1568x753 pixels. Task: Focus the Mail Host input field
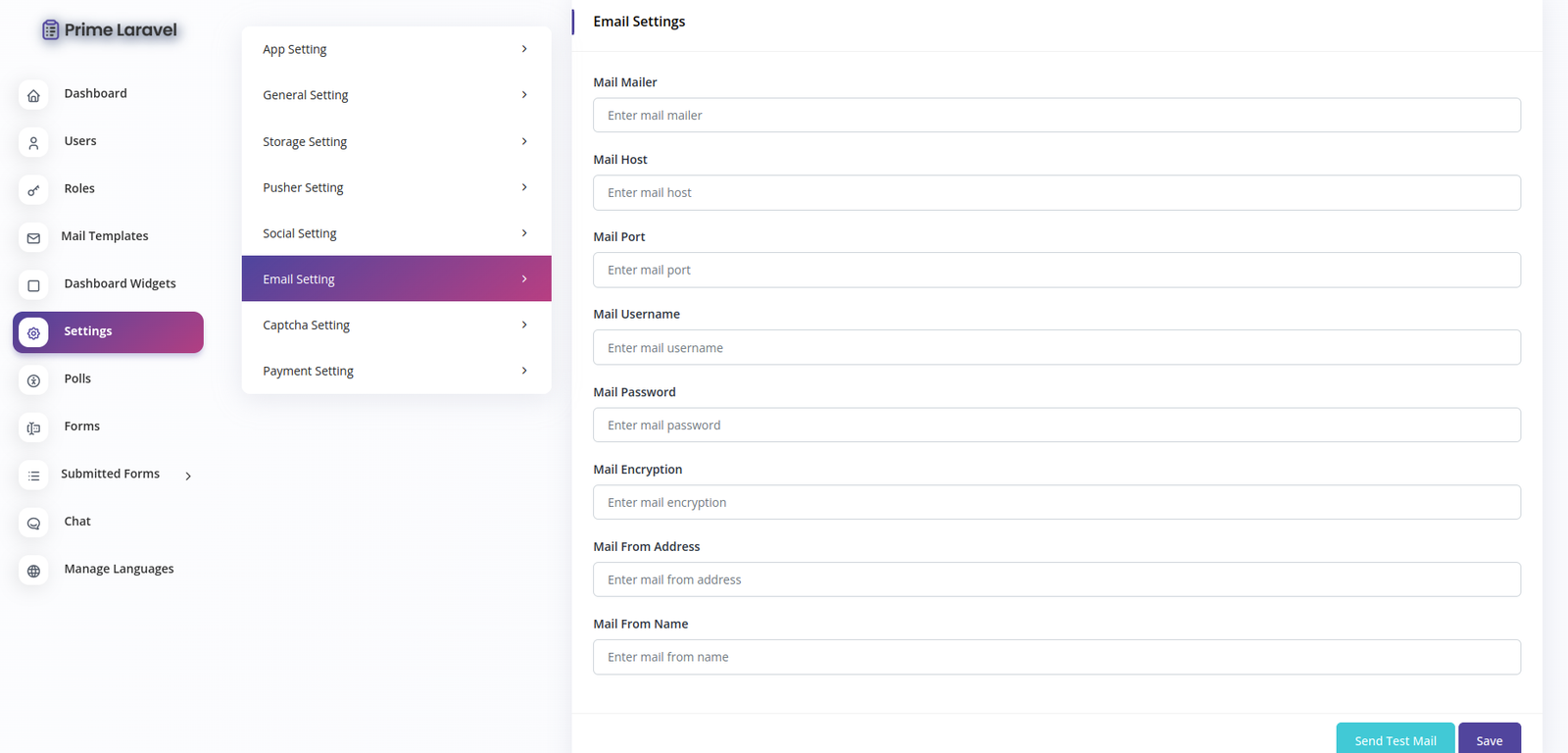coord(1055,193)
